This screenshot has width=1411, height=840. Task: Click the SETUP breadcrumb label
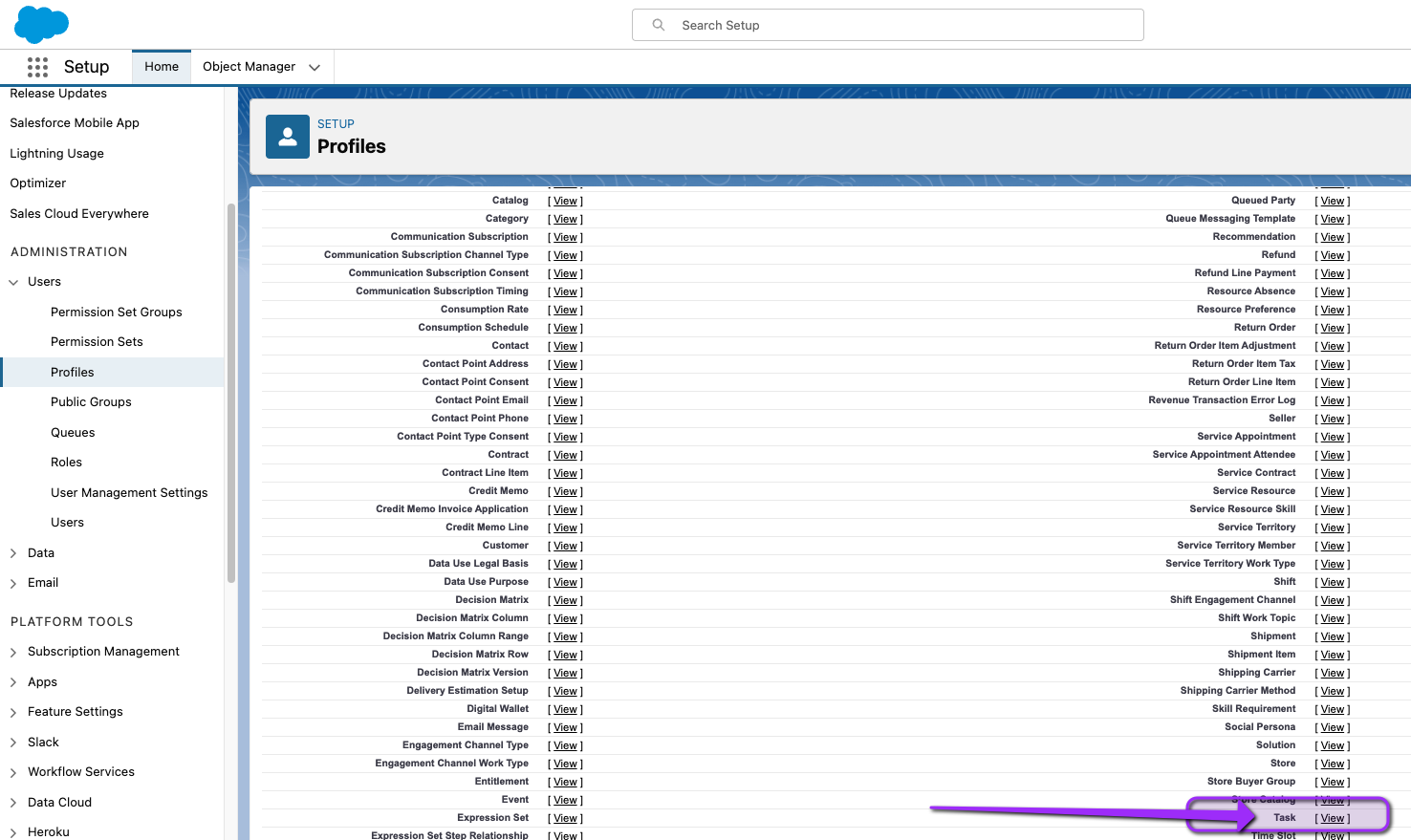point(336,124)
